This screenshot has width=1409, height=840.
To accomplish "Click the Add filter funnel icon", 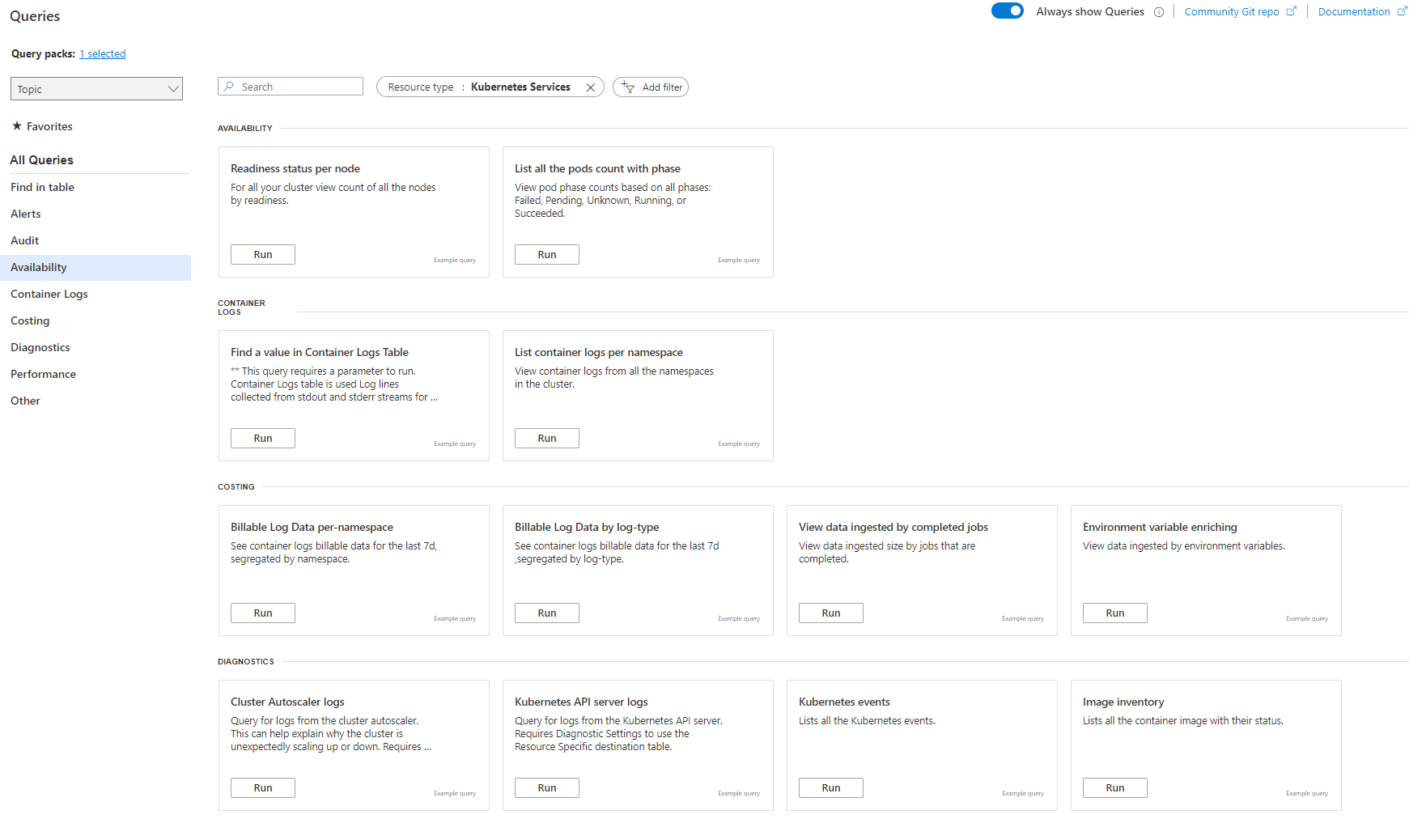I will pyautogui.click(x=628, y=87).
